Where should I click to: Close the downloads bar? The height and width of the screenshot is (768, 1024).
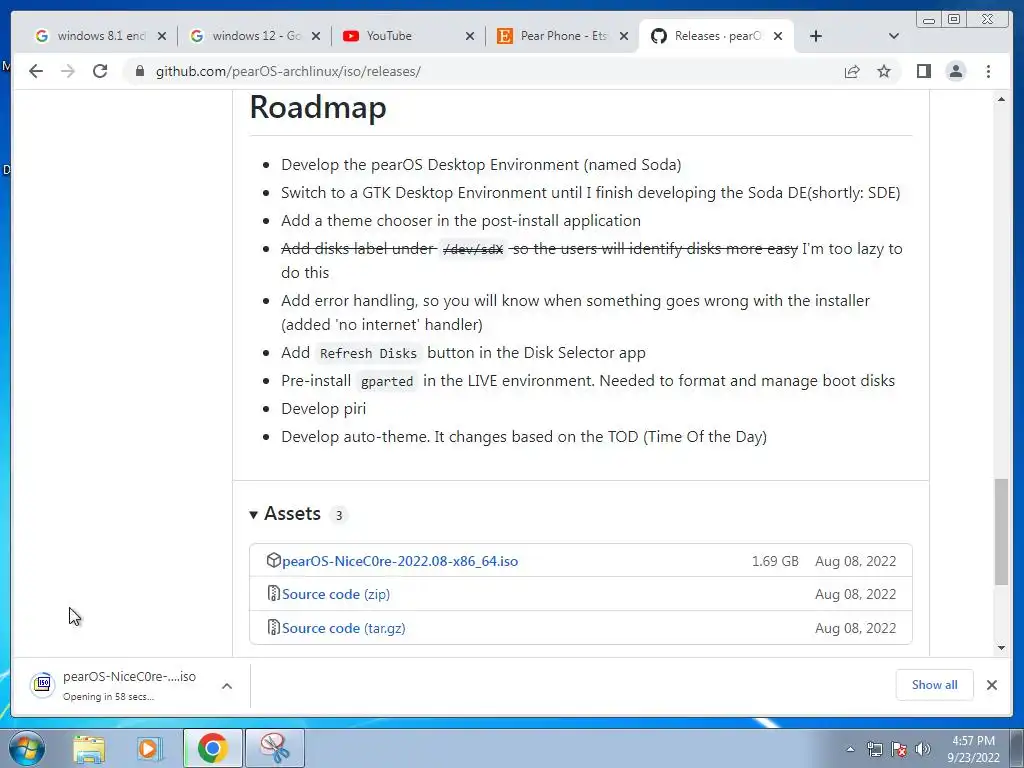pyautogui.click(x=992, y=684)
